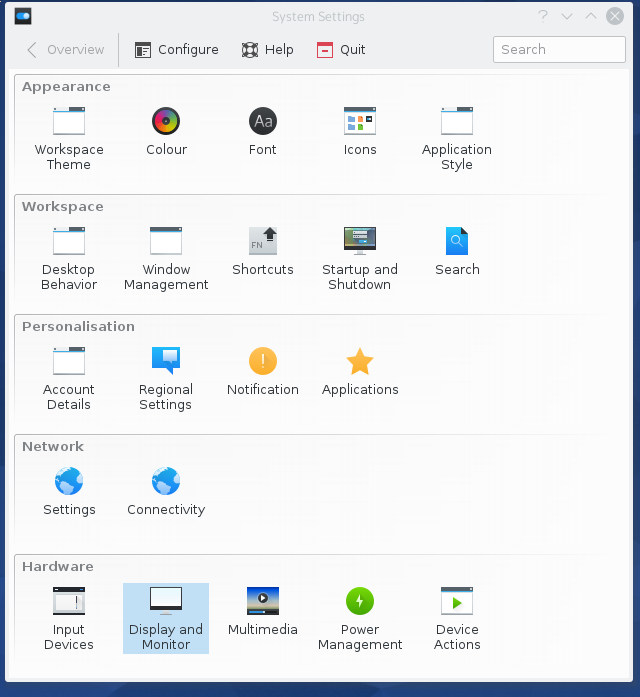Open the Search module in Workspace

[x=457, y=251]
